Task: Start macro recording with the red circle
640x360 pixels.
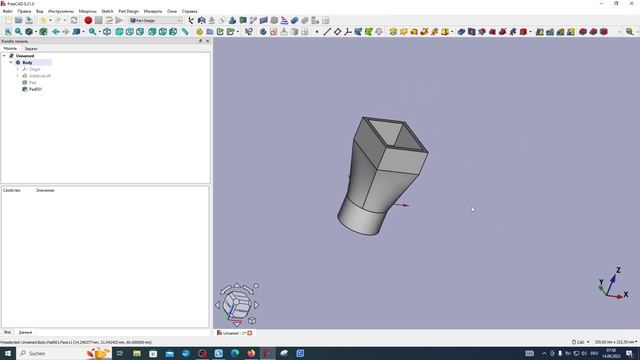Action: coord(88,20)
